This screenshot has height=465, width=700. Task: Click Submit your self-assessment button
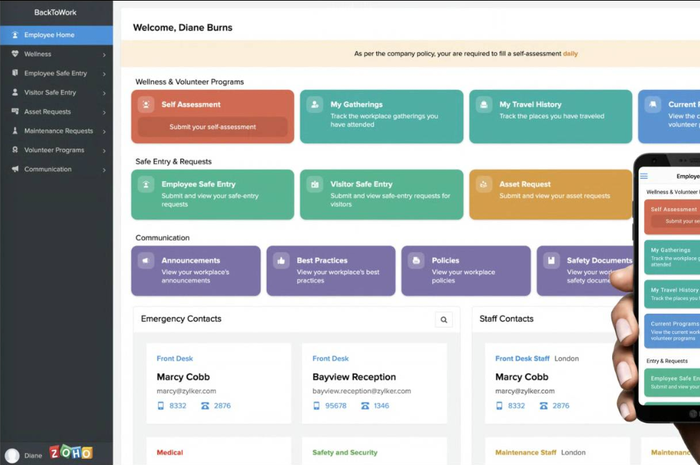212,127
